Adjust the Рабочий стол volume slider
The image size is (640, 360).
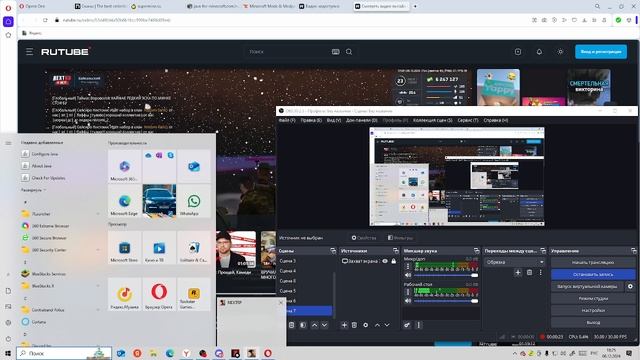click(446, 301)
